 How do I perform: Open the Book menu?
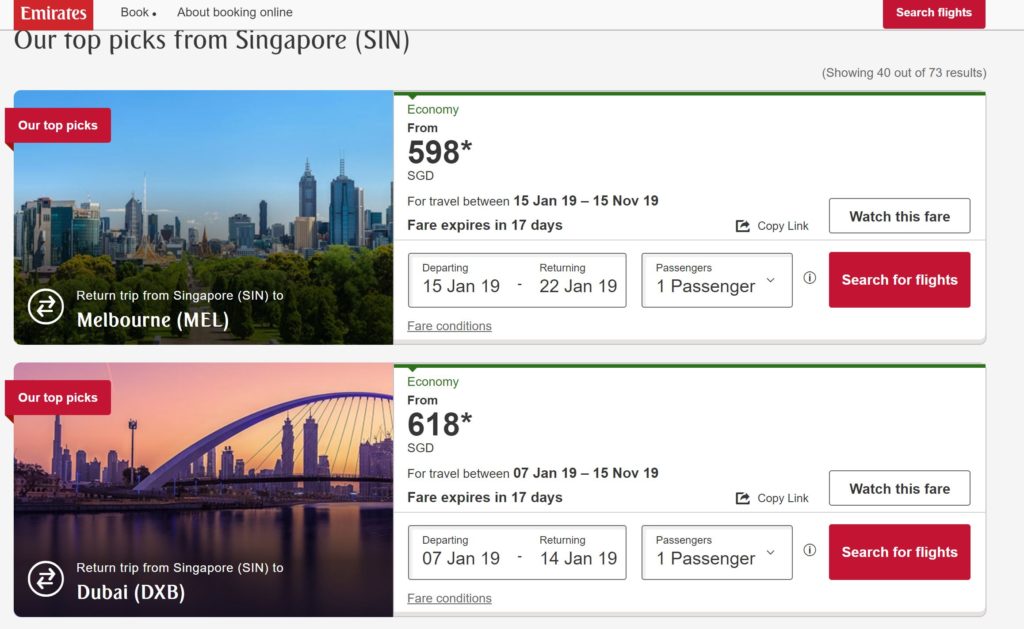point(137,13)
